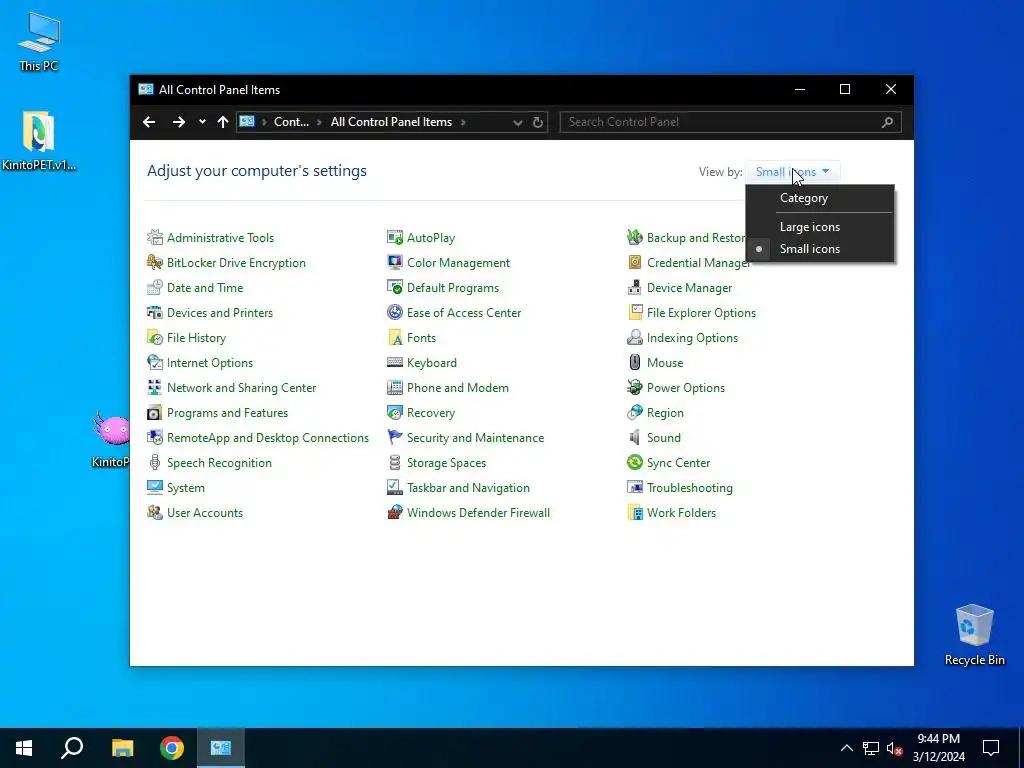Show hidden system tray icons
This screenshot has width=1024, height=768.
coord(846,748)
